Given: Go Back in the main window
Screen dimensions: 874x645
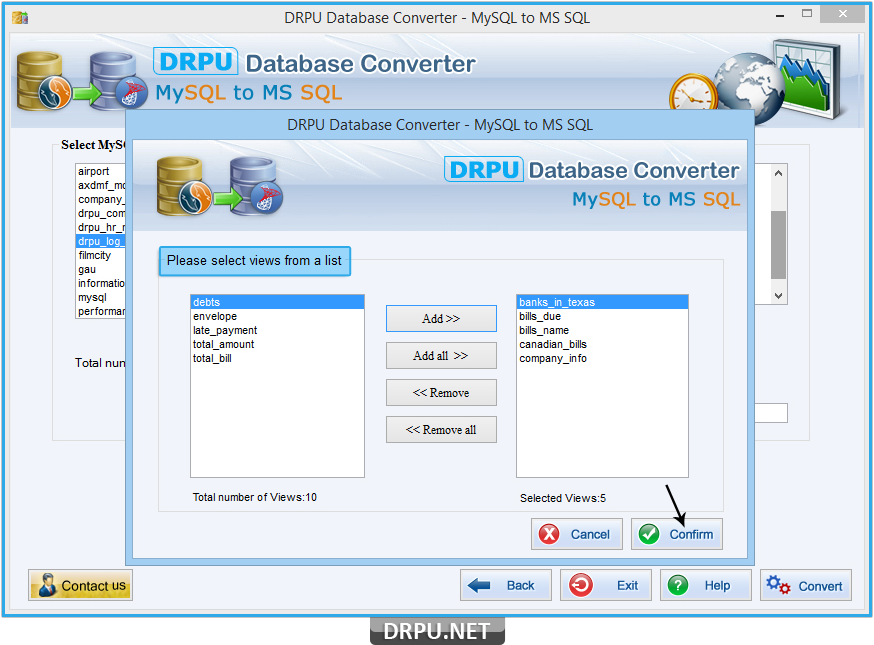Looking at the screenshot, I should (x=506, y=585).
